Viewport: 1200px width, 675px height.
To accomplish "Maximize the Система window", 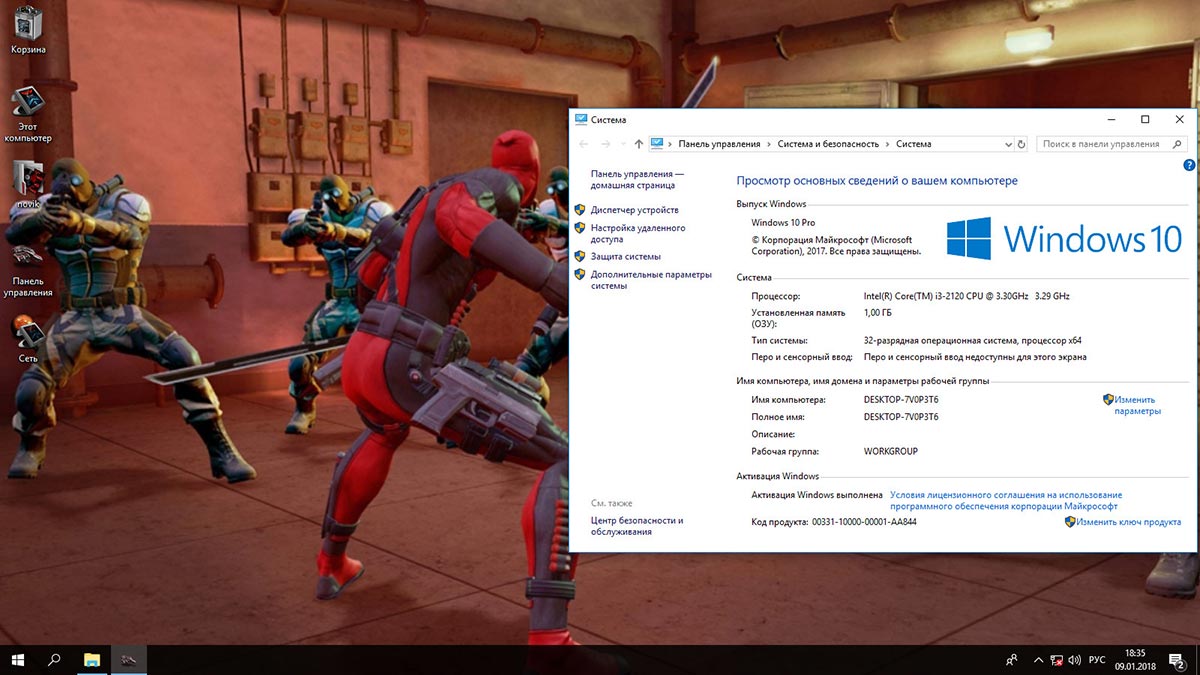I will coord(1145,119).
